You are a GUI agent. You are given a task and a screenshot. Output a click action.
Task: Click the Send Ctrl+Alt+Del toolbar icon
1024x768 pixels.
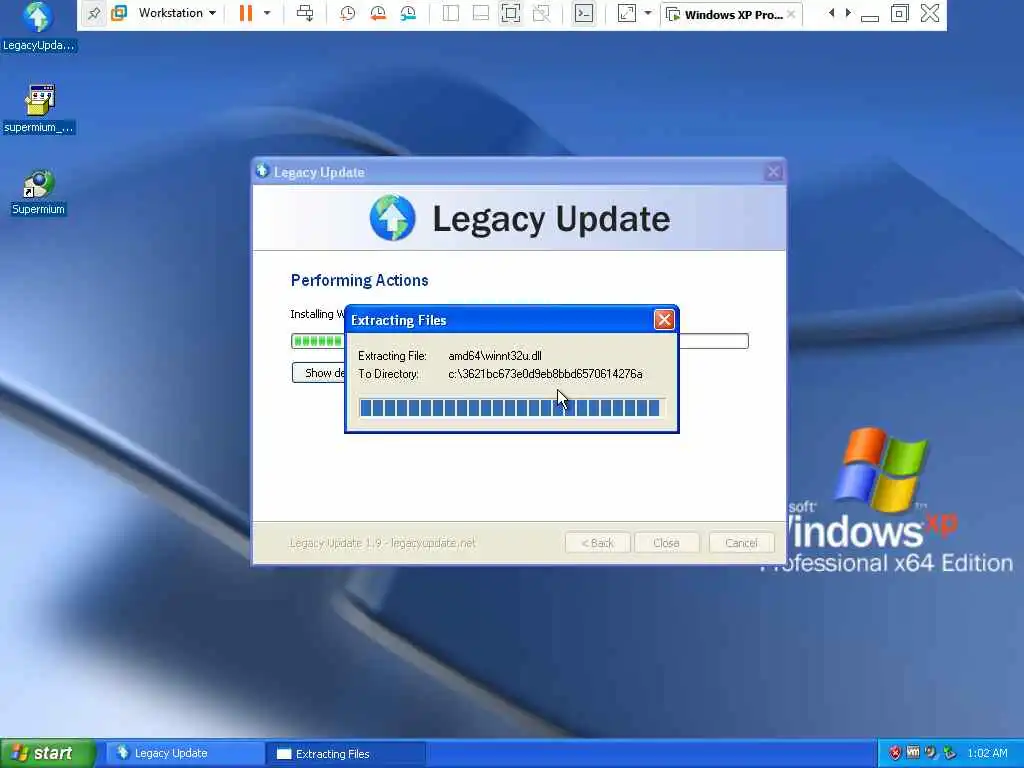coord(305,13)
